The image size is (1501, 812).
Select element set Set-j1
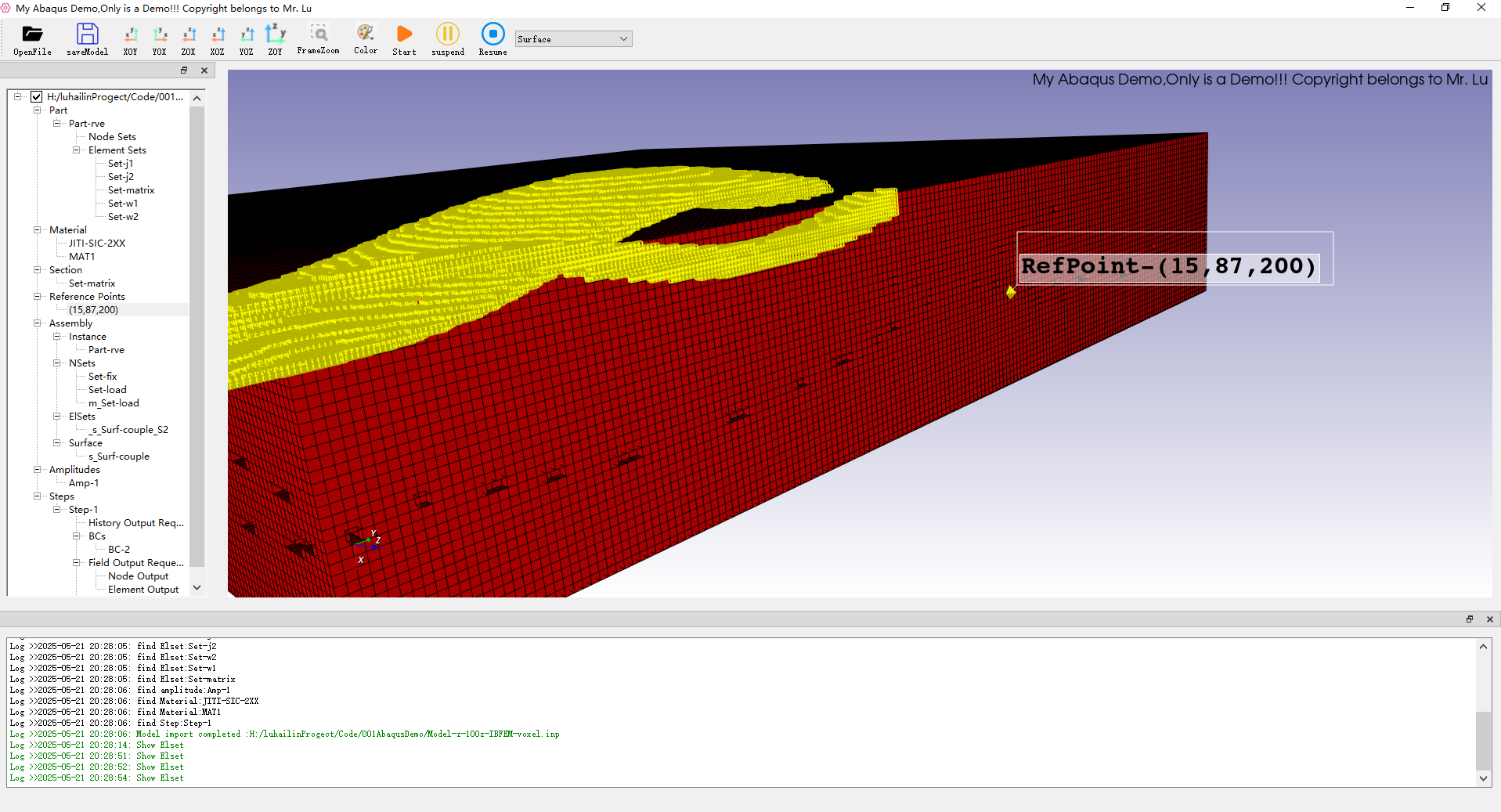[x=121, y=164]
